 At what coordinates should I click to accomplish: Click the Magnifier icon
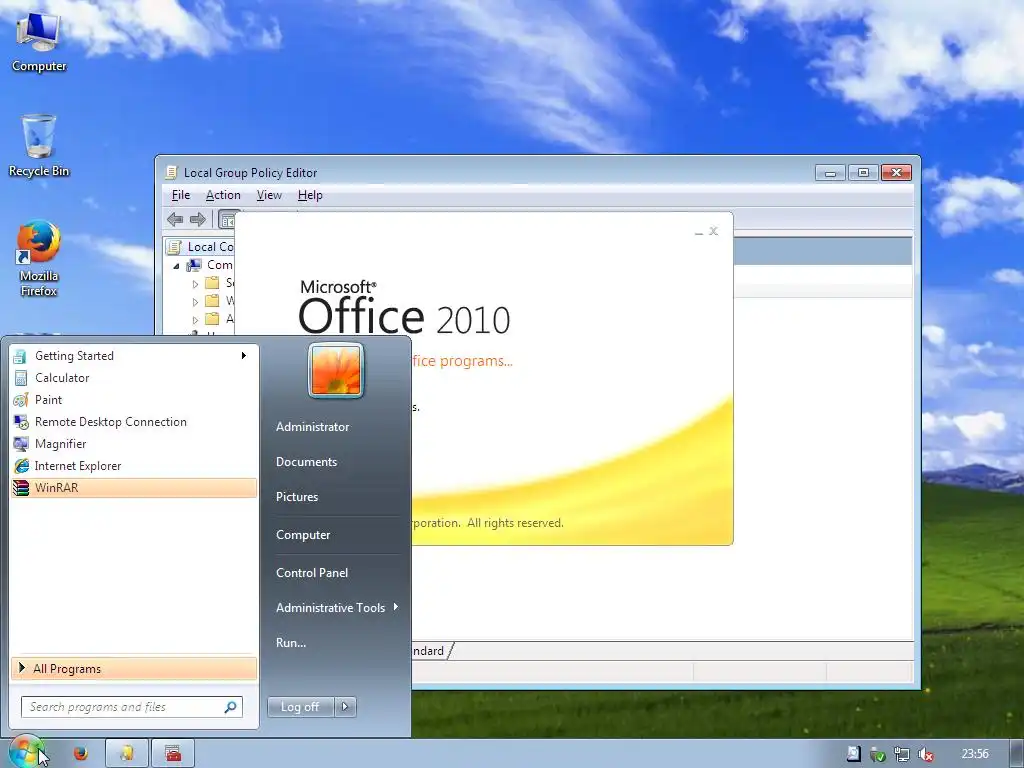point(21,444)
